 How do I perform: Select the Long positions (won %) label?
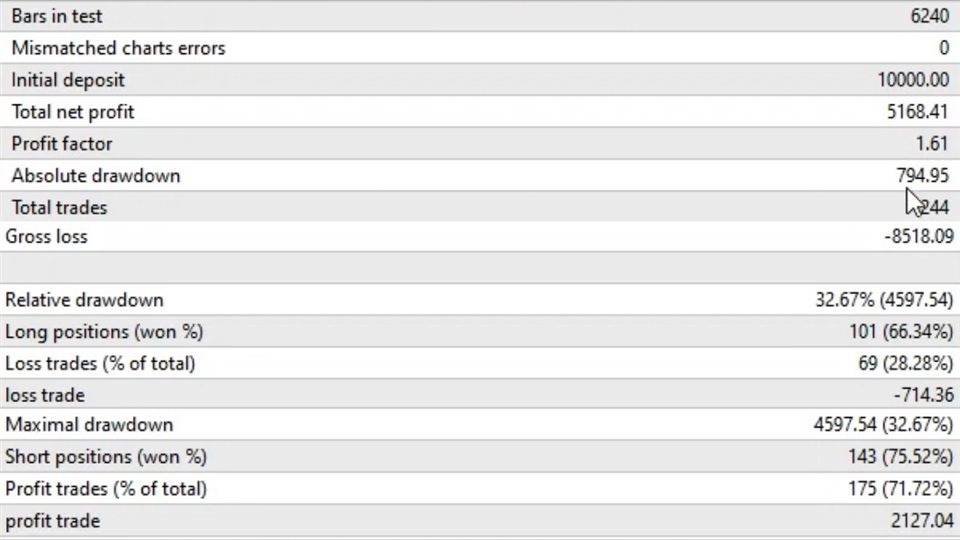click(x=104, y=332)
